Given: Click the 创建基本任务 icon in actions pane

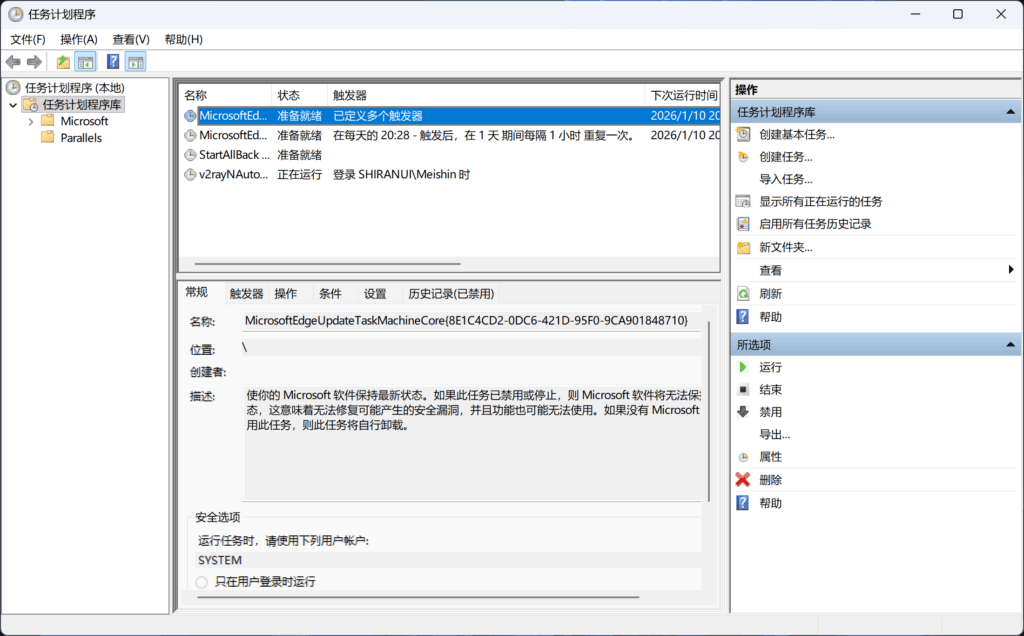Looking at the screenshot, I should pos(742,134).
